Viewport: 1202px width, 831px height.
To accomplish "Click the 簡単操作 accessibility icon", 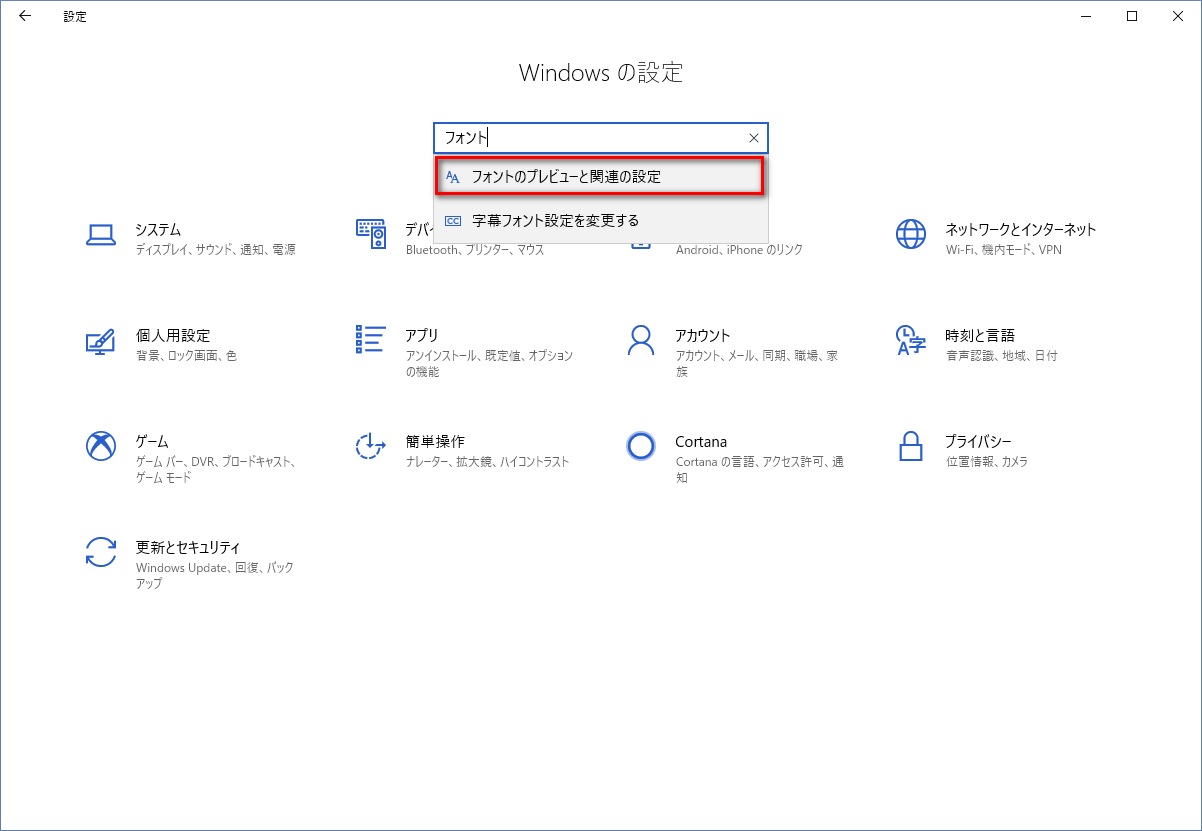I will pyautogui.click(x=370, y=446).
